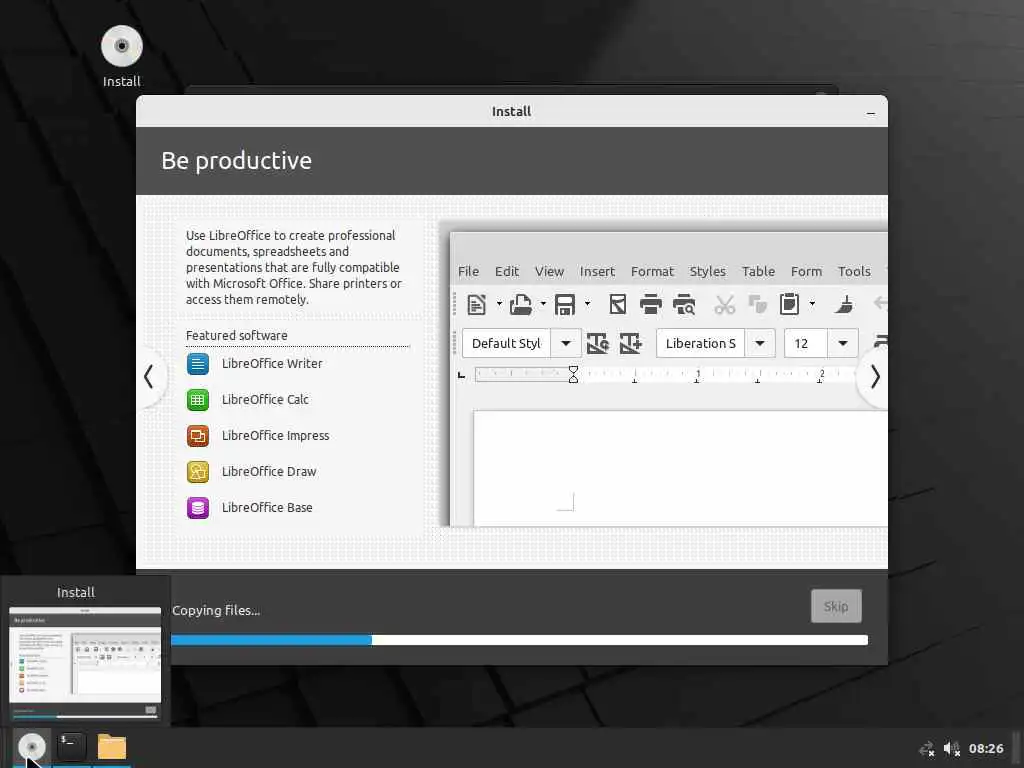Click the LibreOffice Impress icon
1024x768 pixels.
click(198, 436)
